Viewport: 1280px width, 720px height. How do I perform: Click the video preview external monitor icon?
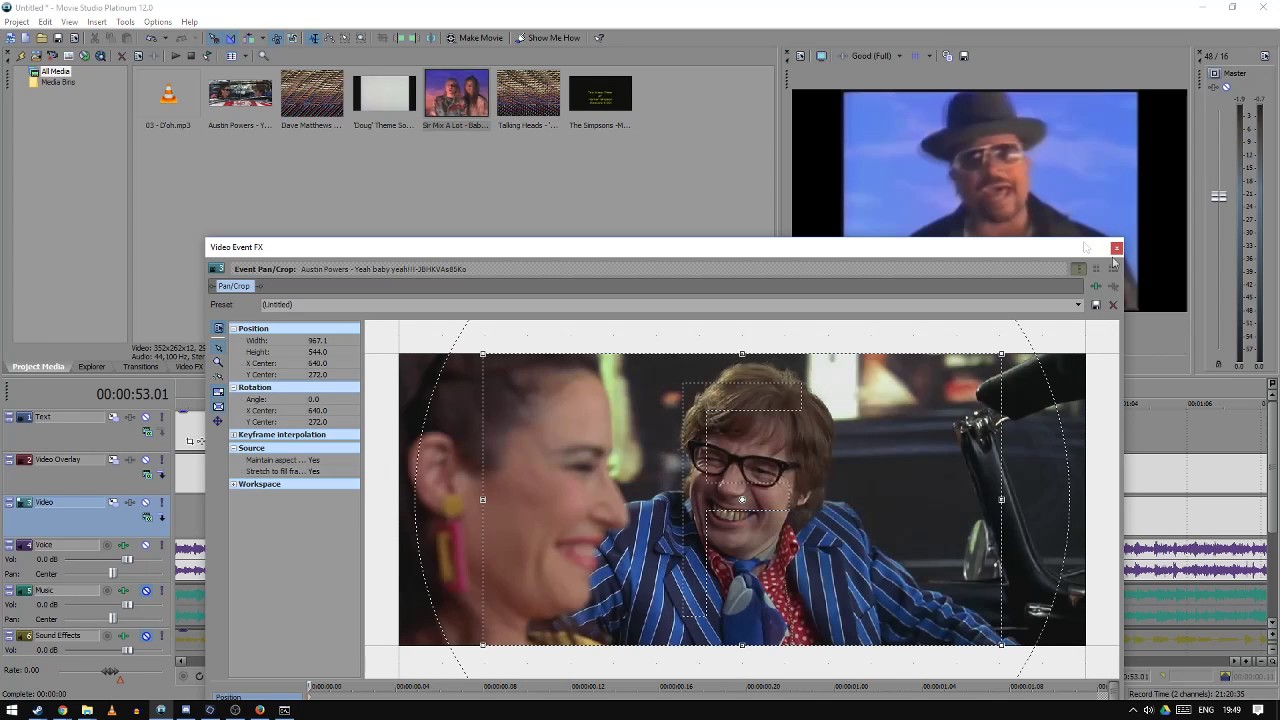[x=821, y=56]
